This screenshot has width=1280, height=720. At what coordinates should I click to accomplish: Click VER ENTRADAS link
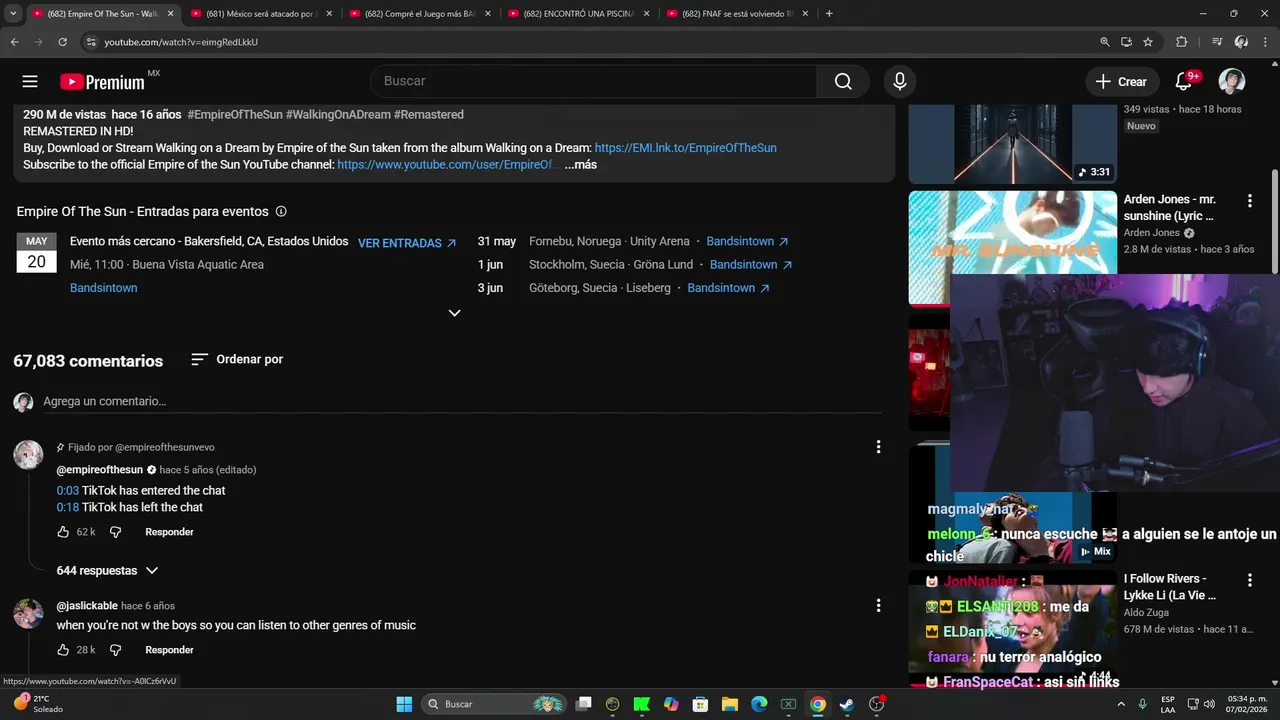click(x=407, y=243)
